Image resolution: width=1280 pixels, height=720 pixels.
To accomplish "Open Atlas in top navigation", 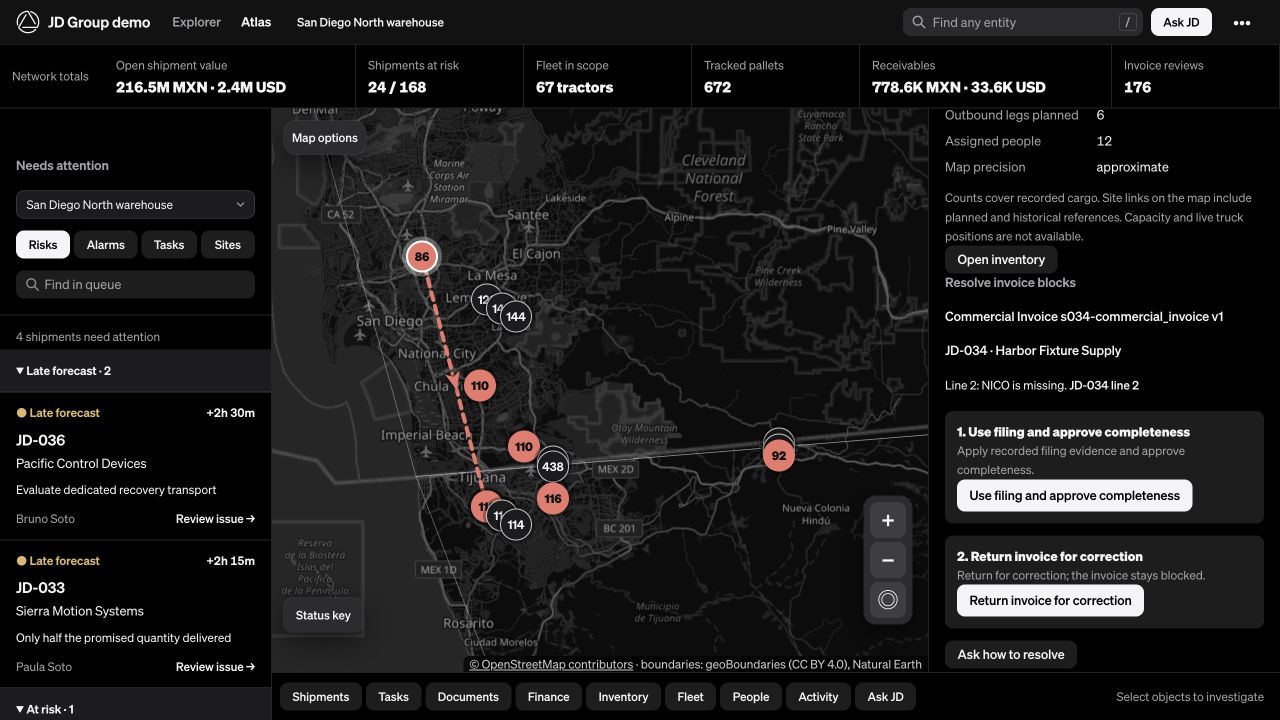I will tap(256, 22).
